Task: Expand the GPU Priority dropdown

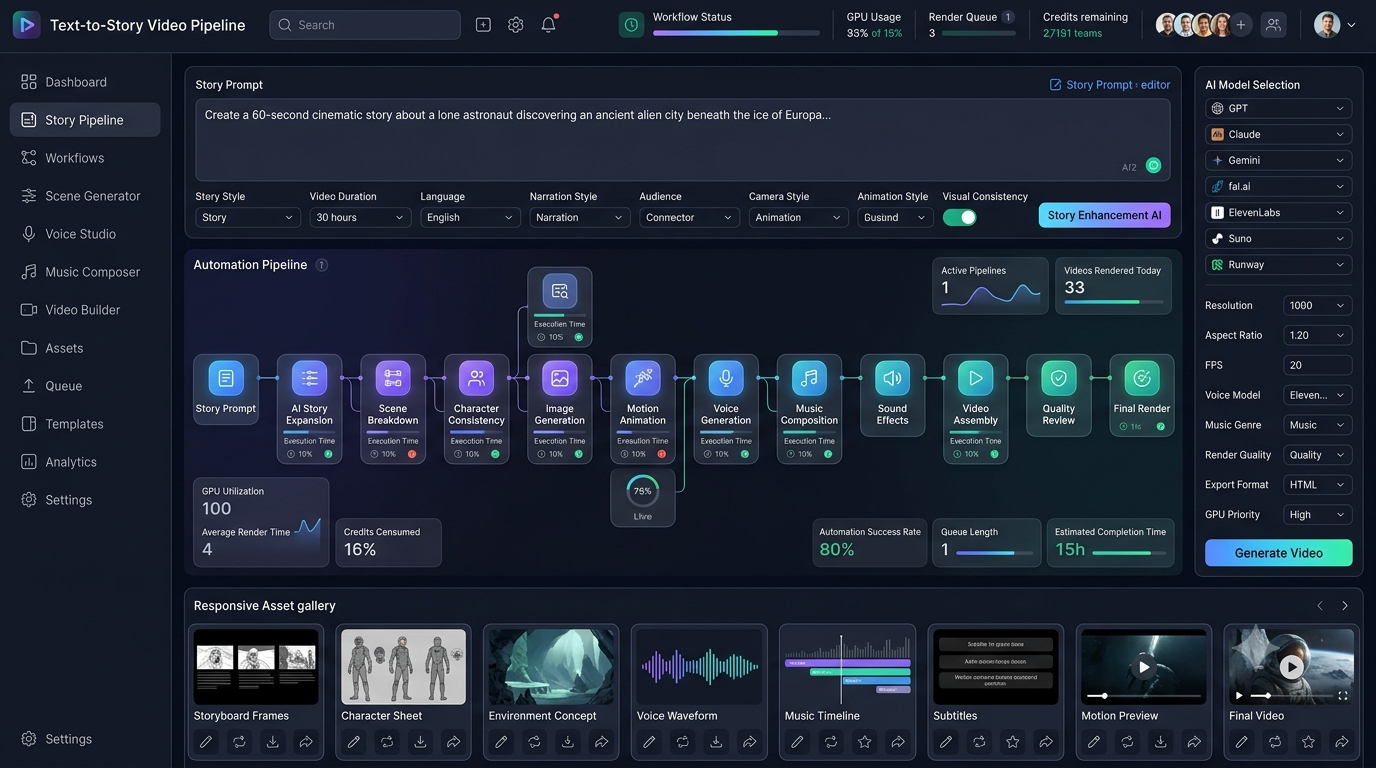Action: 1318,514
